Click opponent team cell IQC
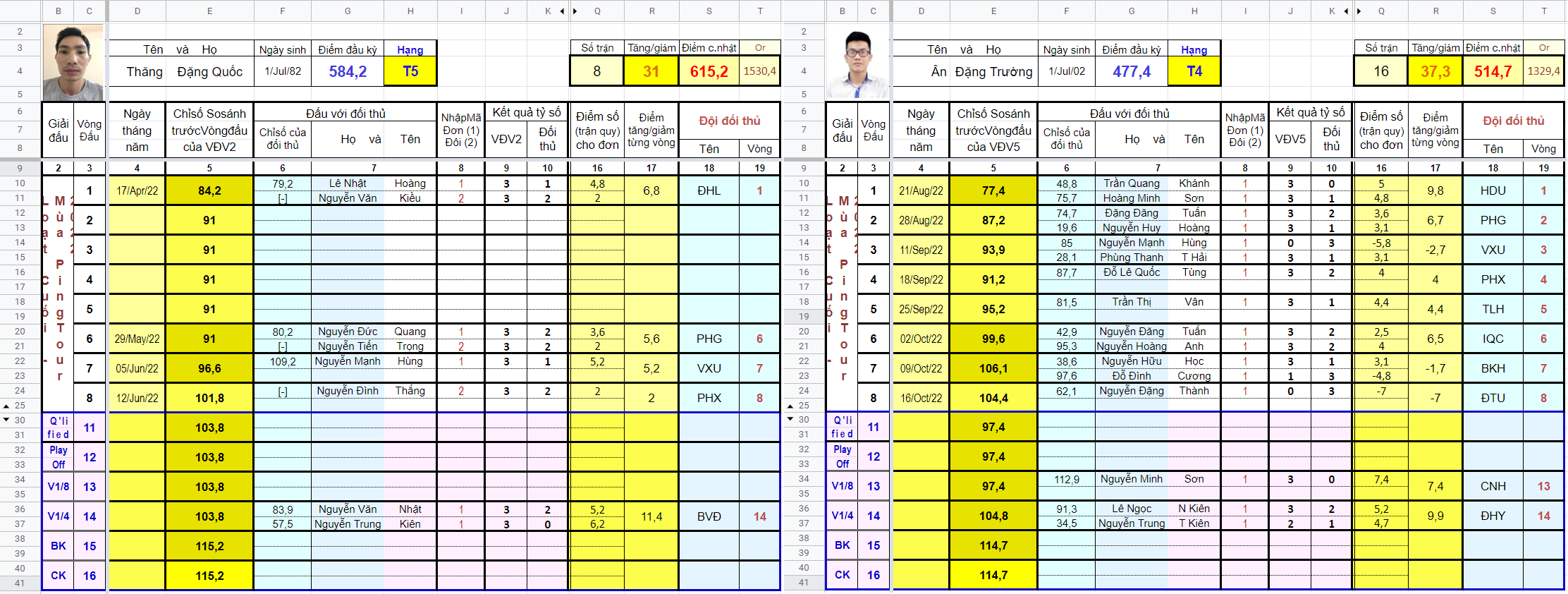This screenshot has width=1568, height=594. (1493, 339)
